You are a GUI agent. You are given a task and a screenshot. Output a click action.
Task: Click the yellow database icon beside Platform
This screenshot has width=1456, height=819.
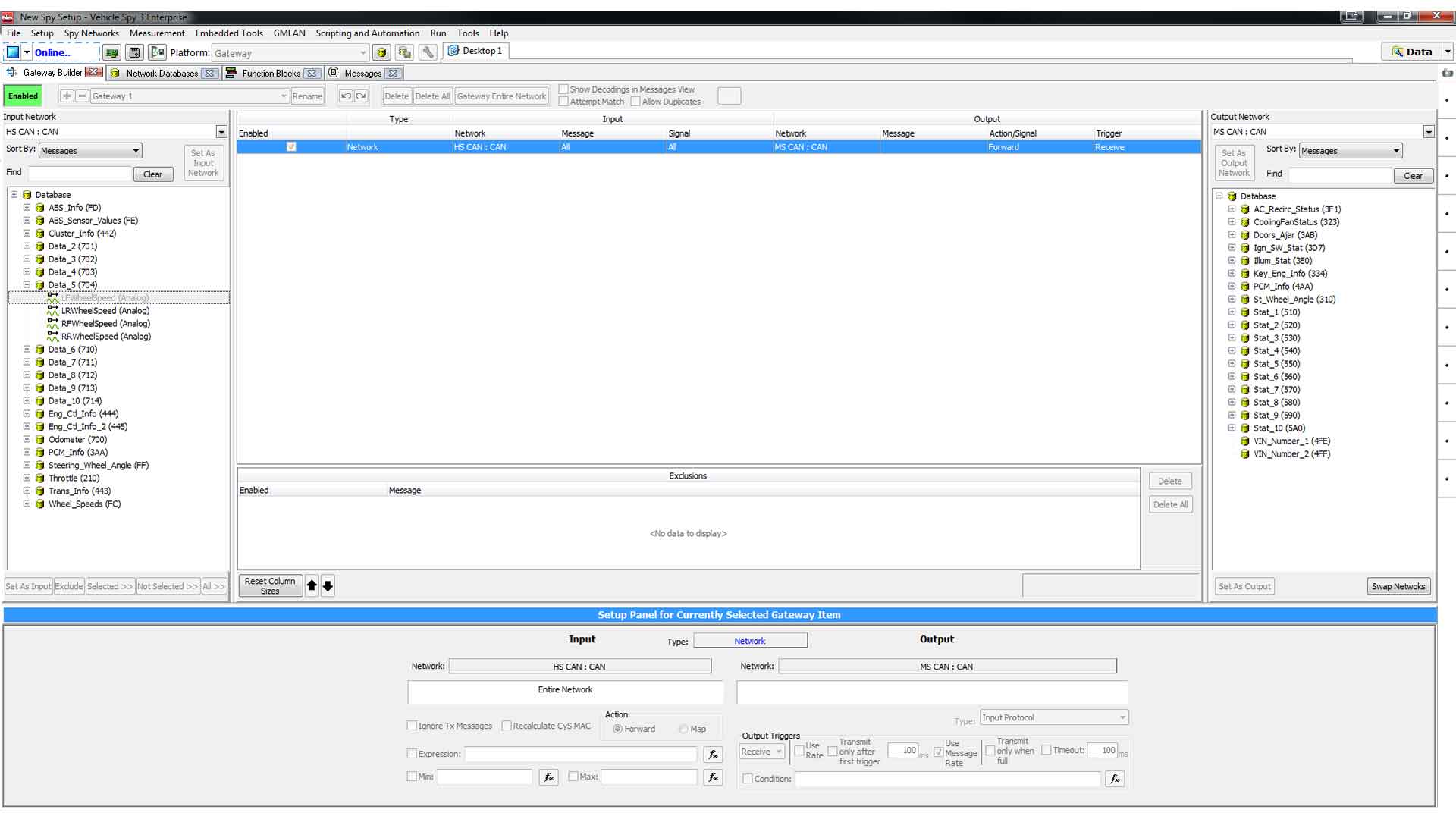pos(381,52)
